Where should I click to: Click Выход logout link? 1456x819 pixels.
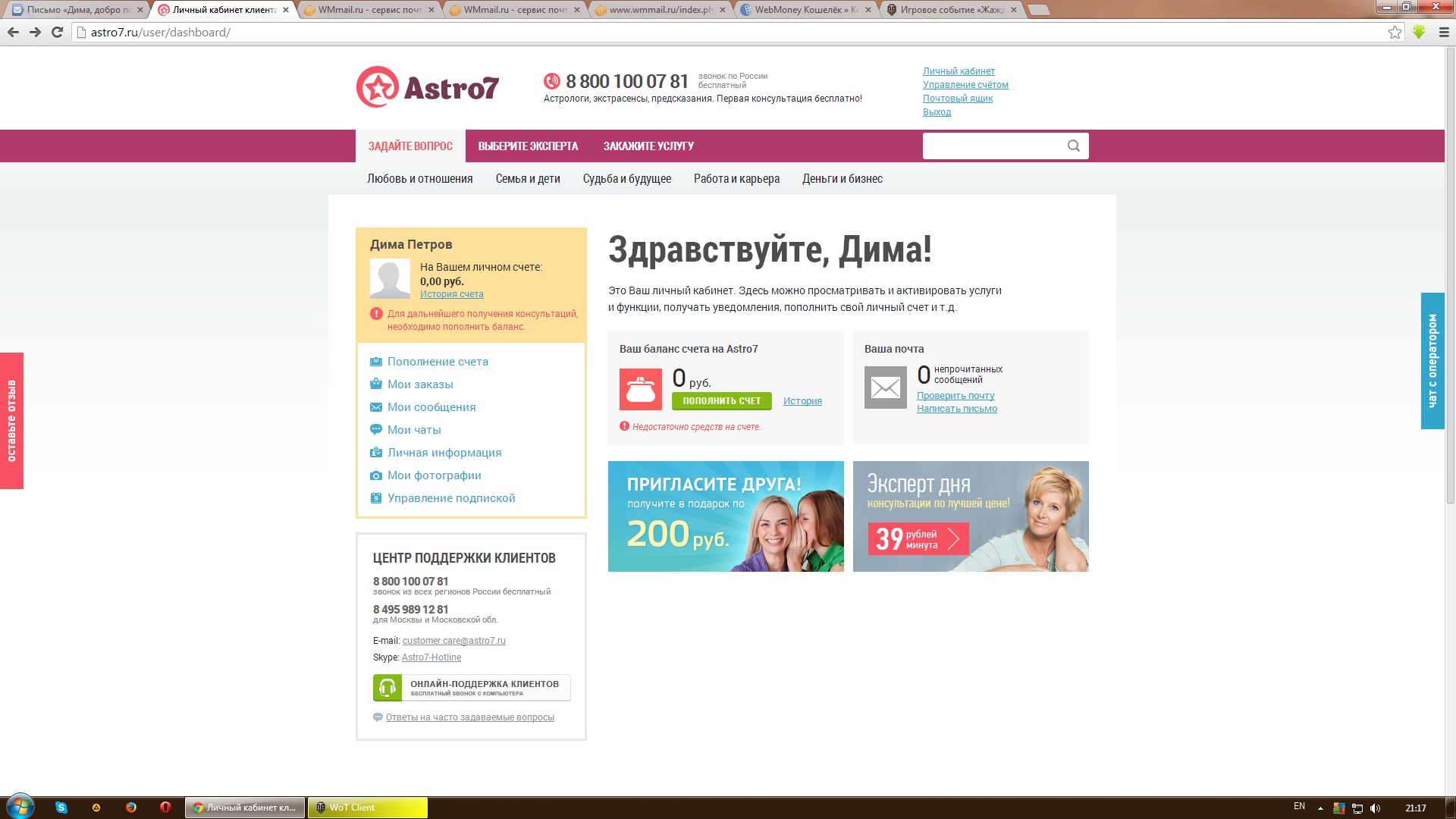(937, 112)
